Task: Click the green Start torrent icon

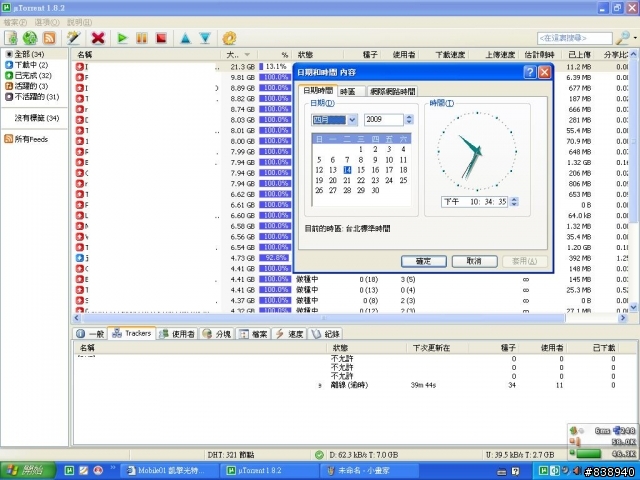Action: click(x=122, y=38)
